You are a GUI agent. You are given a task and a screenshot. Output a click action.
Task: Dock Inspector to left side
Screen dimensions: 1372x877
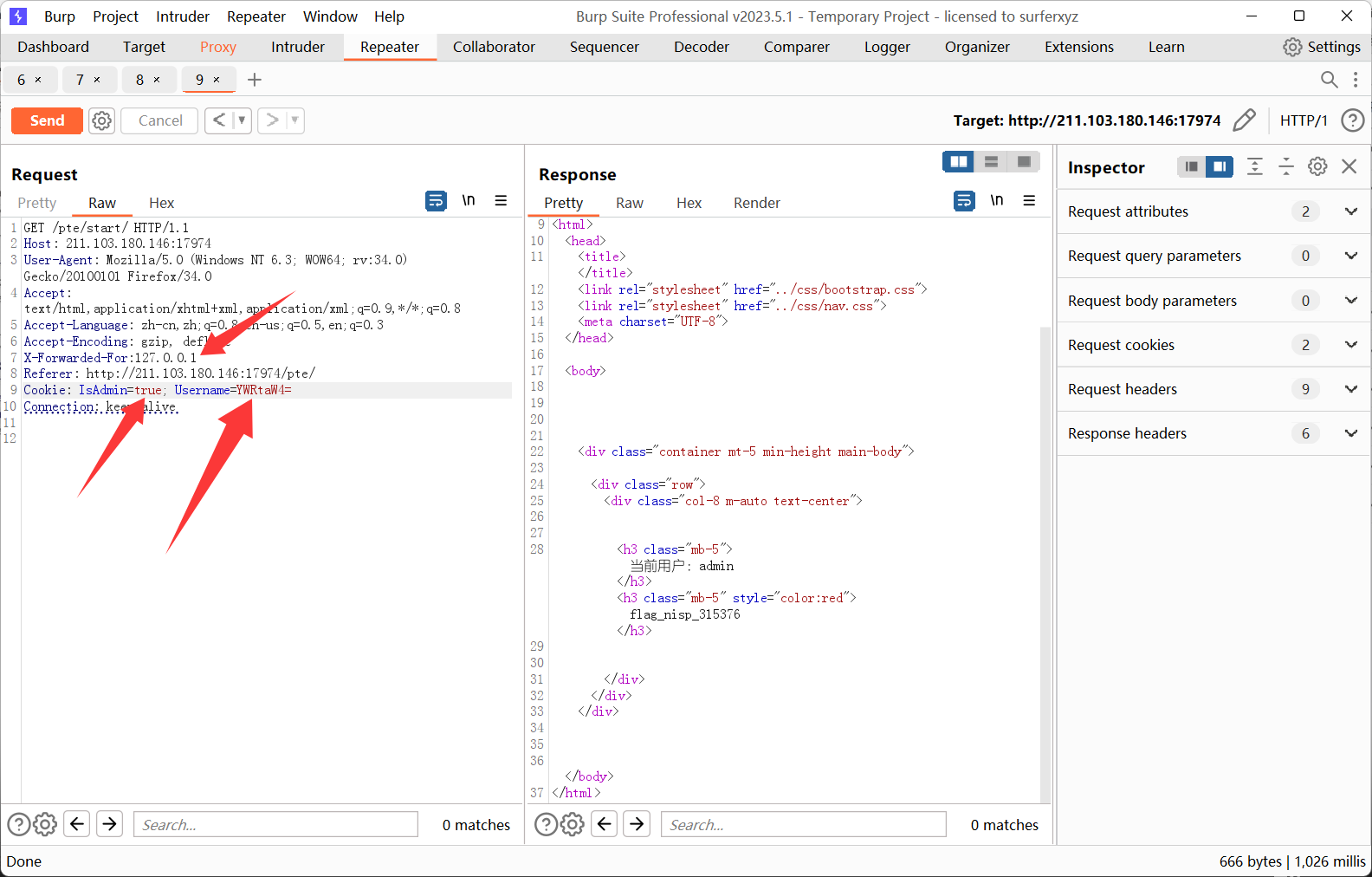[x=1191, y=166]
